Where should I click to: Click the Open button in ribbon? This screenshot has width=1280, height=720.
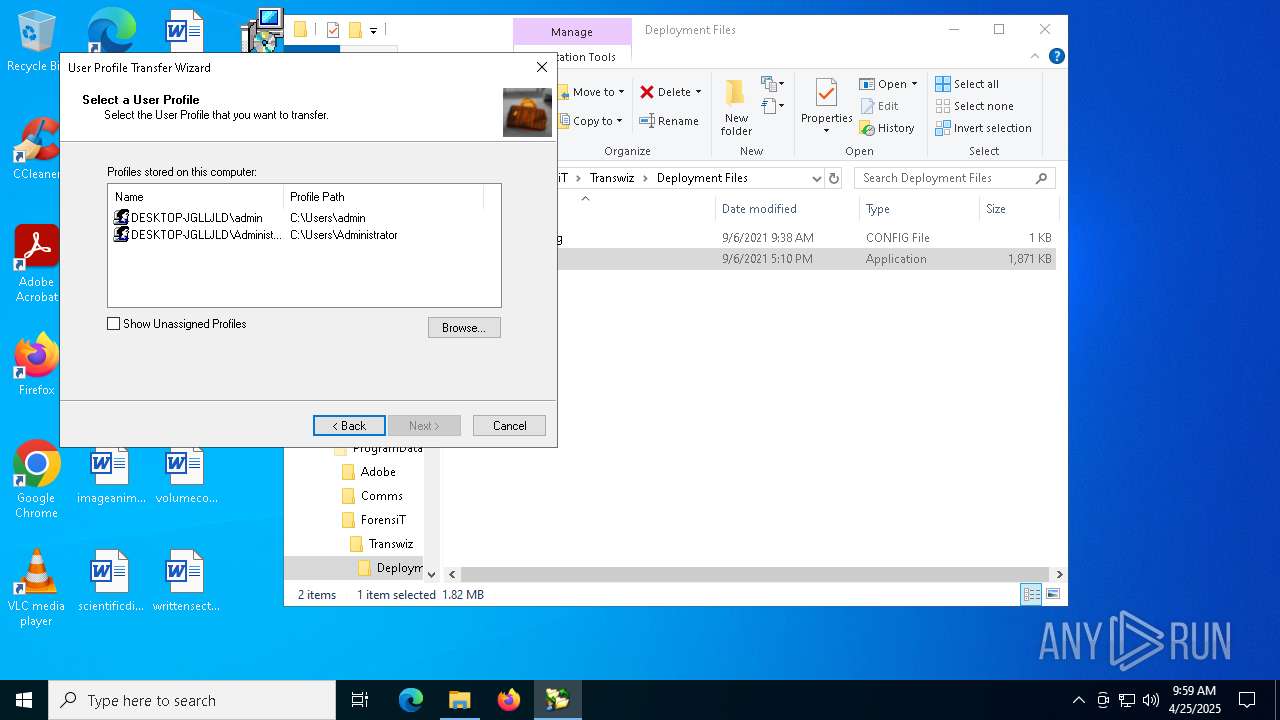click(x=883, y=84)
